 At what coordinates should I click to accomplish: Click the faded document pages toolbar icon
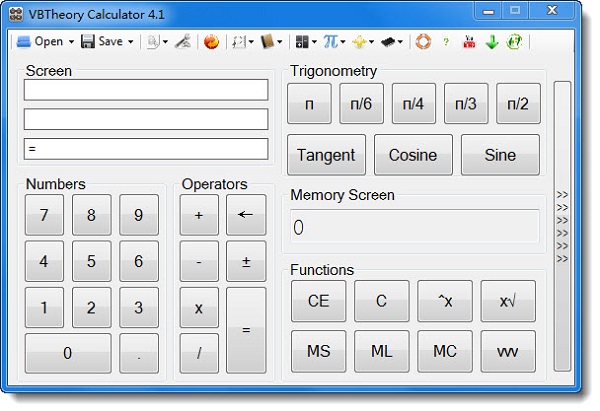(153, 42)
